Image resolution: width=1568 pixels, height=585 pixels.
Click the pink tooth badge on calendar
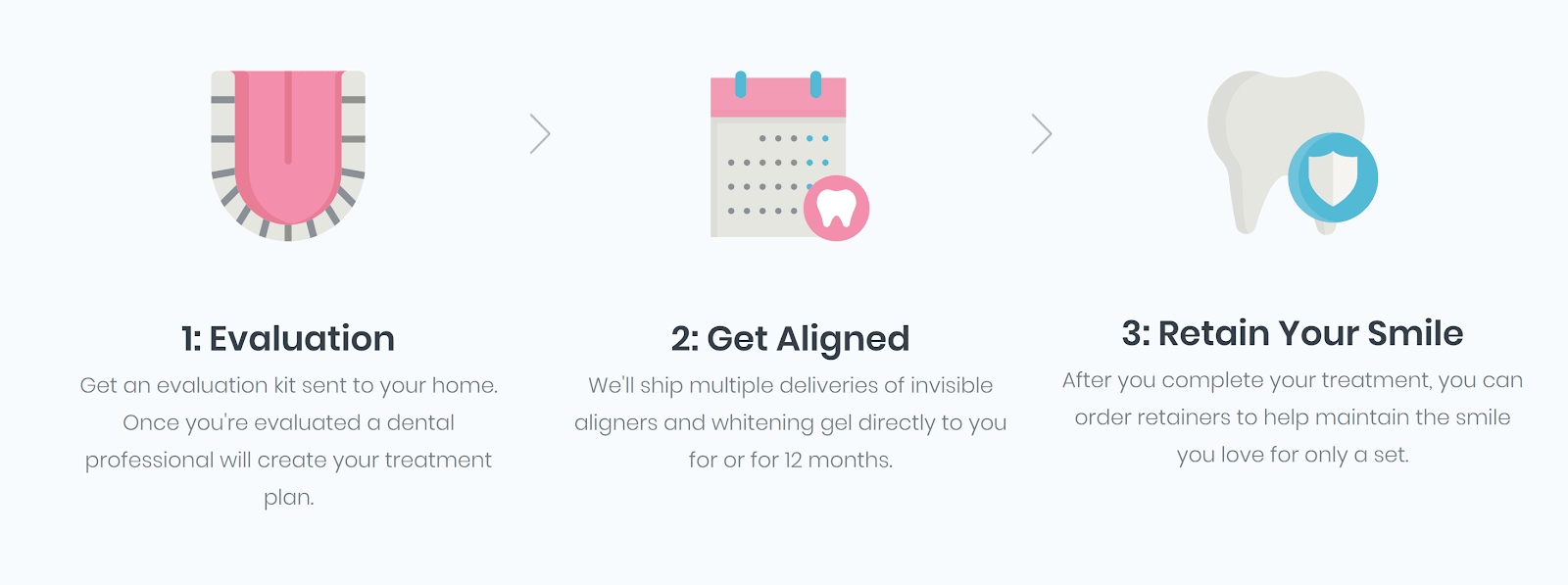point(836,208)
